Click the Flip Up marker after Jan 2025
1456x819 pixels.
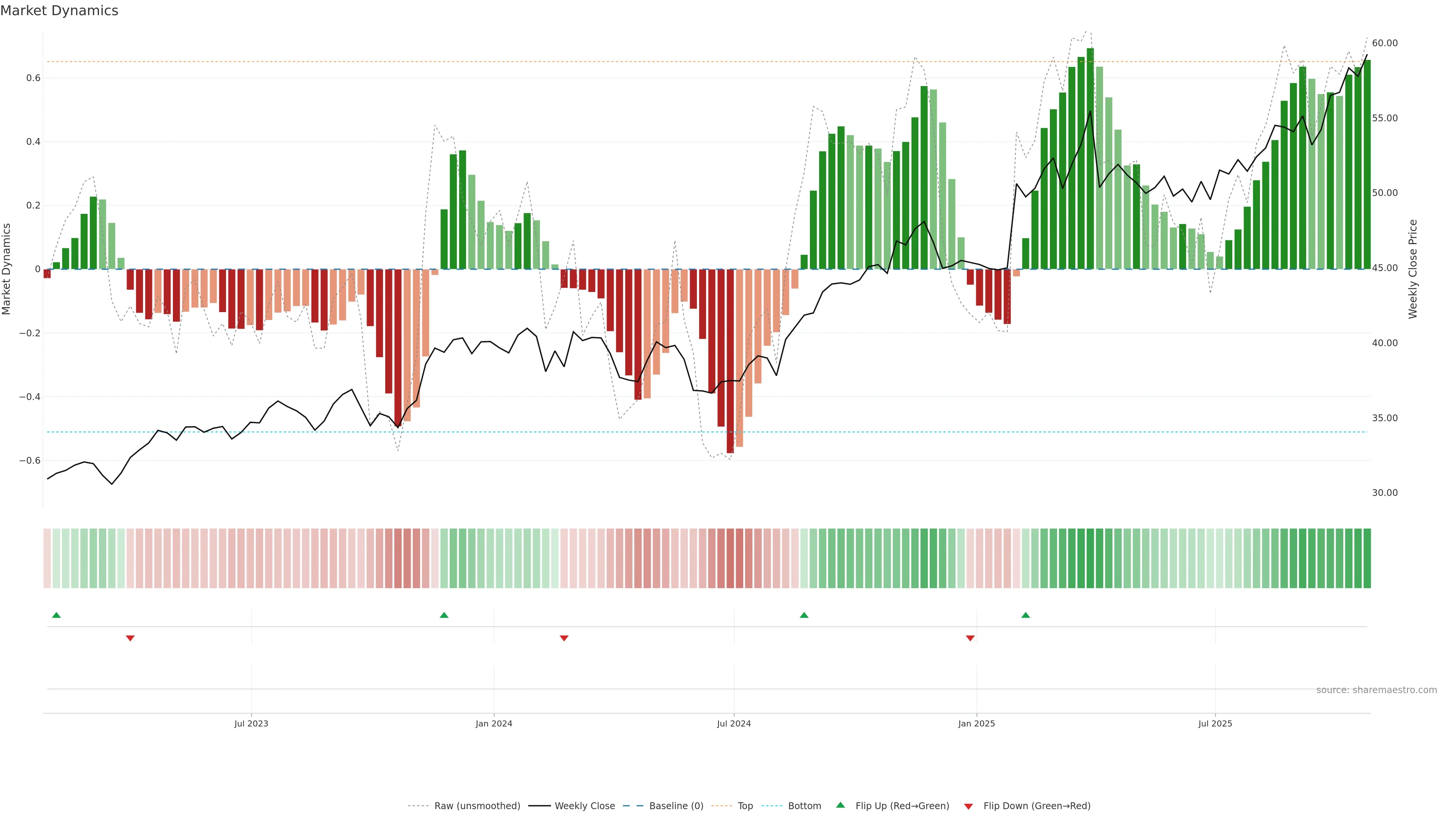click(x=1025, y=615)
